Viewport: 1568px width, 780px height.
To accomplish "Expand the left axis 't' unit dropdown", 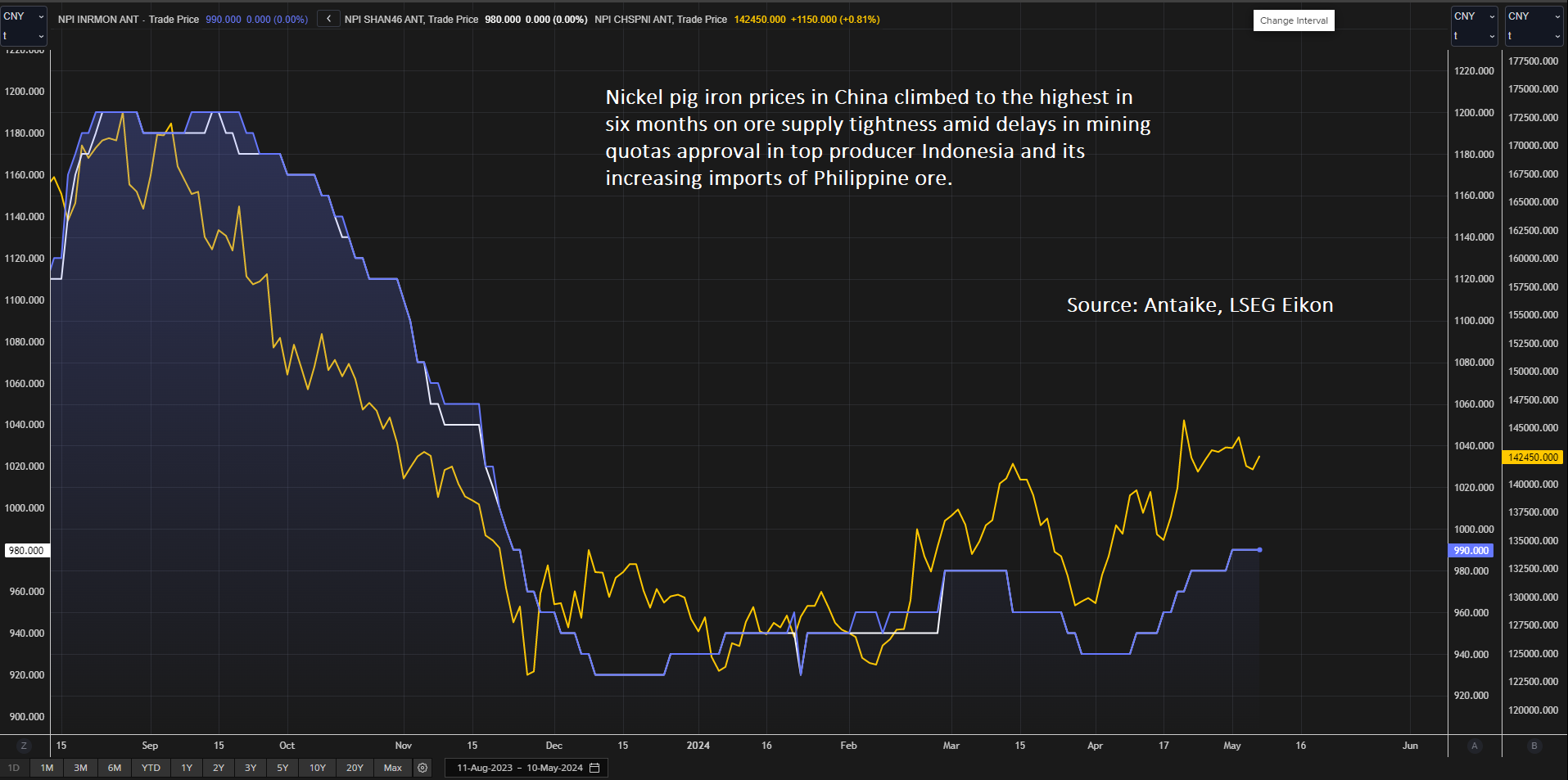I will coord(24,36).
